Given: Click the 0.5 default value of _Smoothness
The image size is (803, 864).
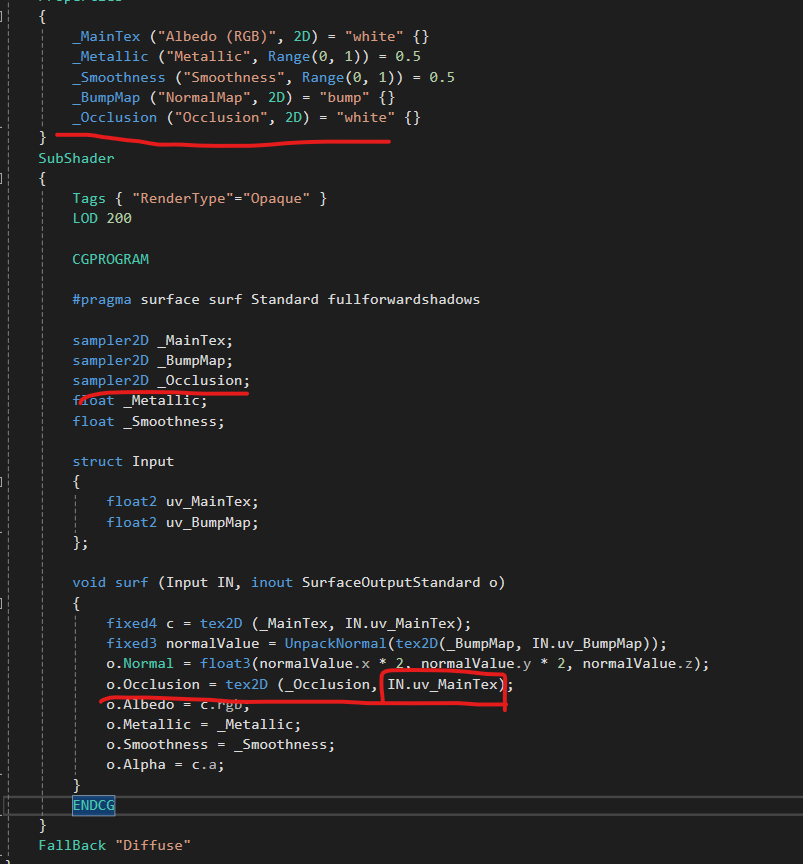Looking at the screenshot, I should pos(442,77).
